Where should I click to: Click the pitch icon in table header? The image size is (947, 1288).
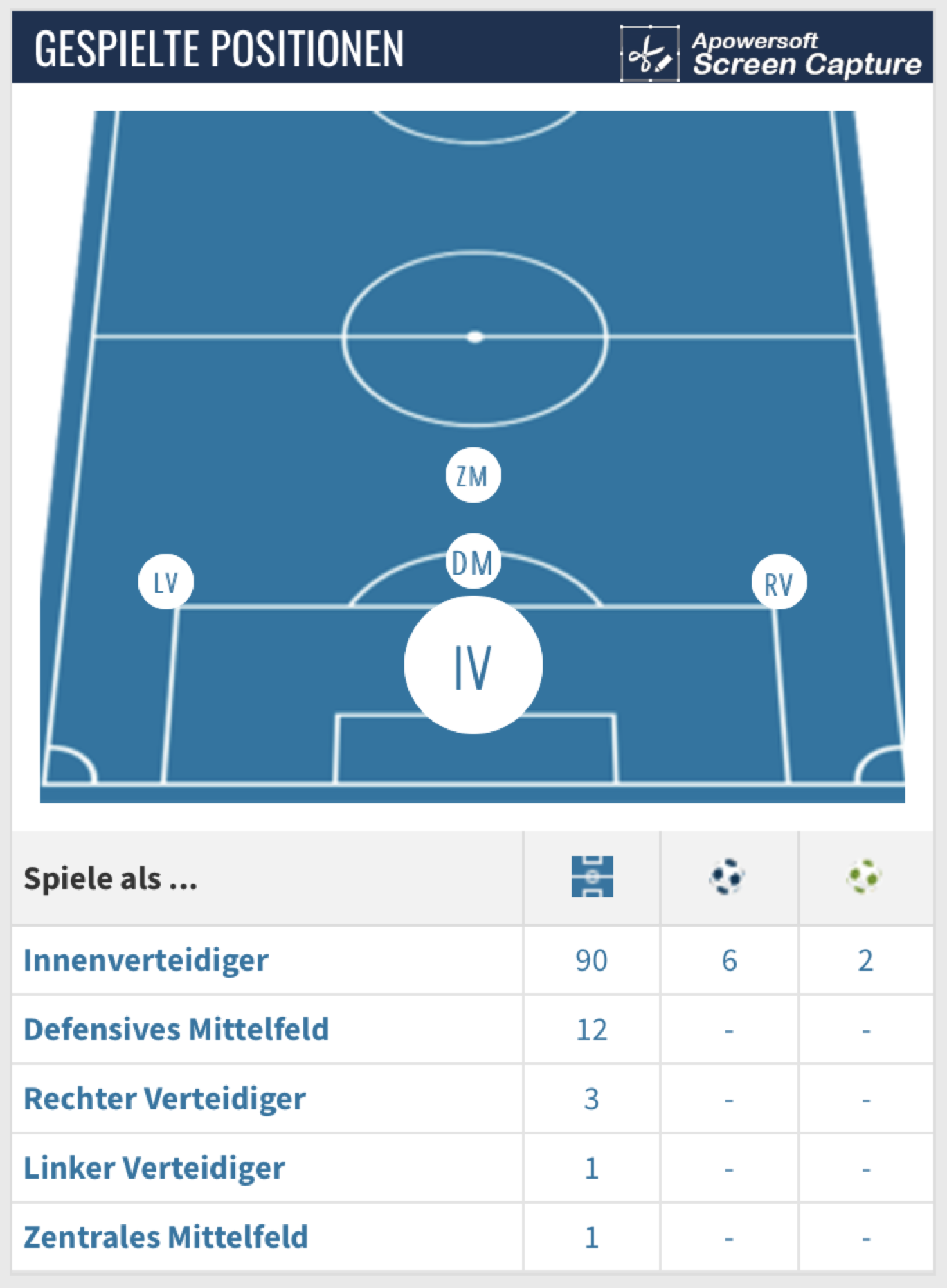pyautogui.click(x=592, y=877)
